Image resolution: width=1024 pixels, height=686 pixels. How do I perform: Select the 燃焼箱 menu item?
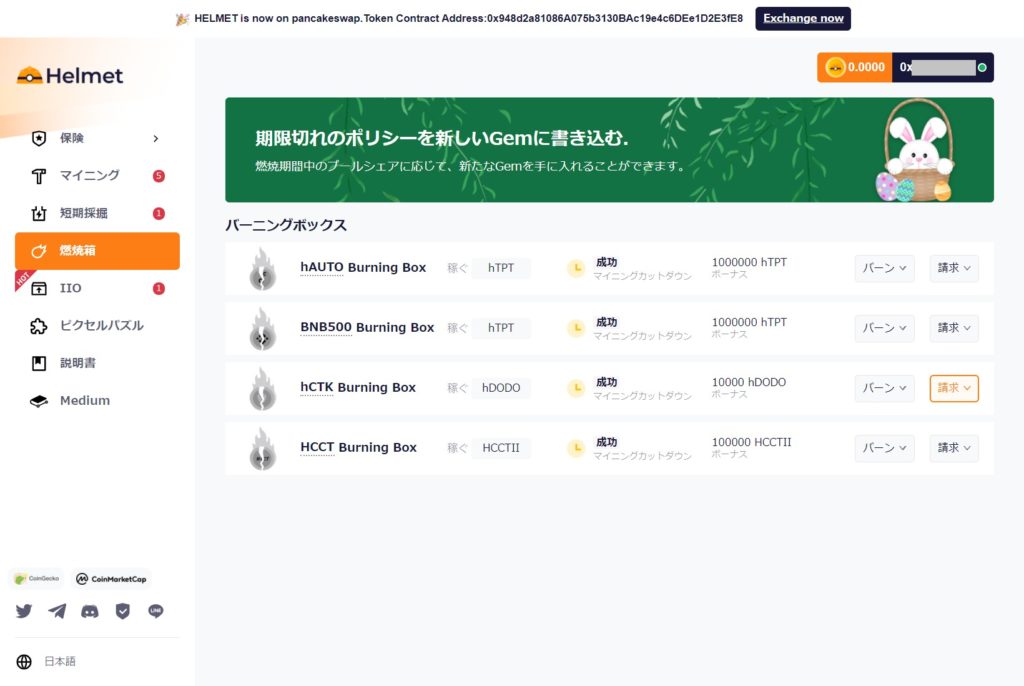pyautogui.click(x=97, y=251)
